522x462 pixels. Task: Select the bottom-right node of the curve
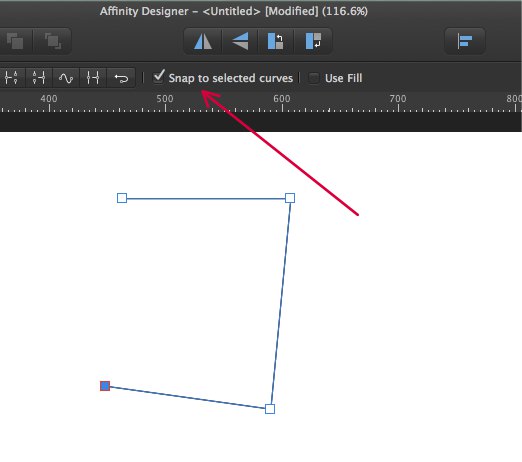270,409
